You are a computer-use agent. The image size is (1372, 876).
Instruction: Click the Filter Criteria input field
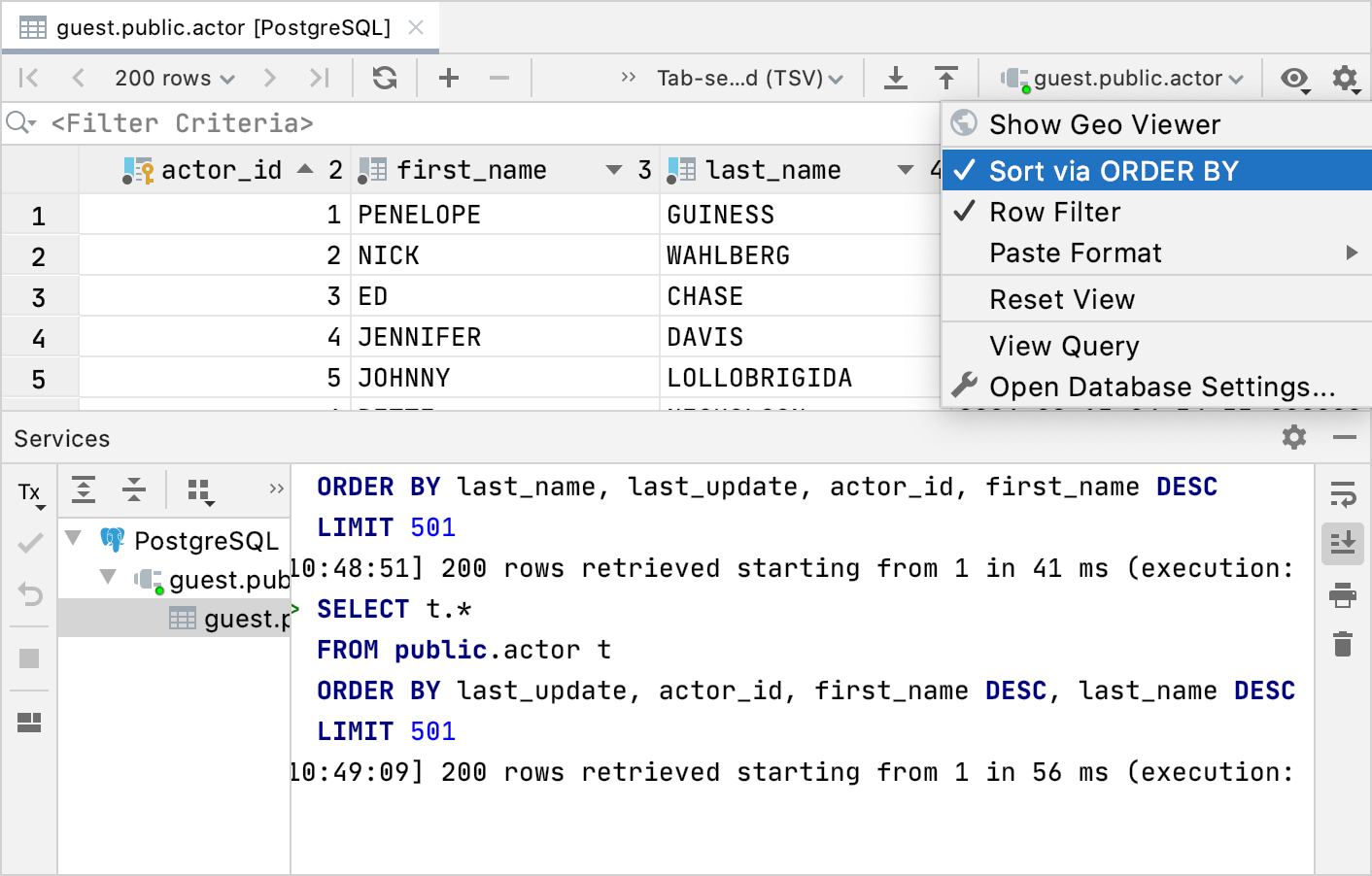coord(486,123)
